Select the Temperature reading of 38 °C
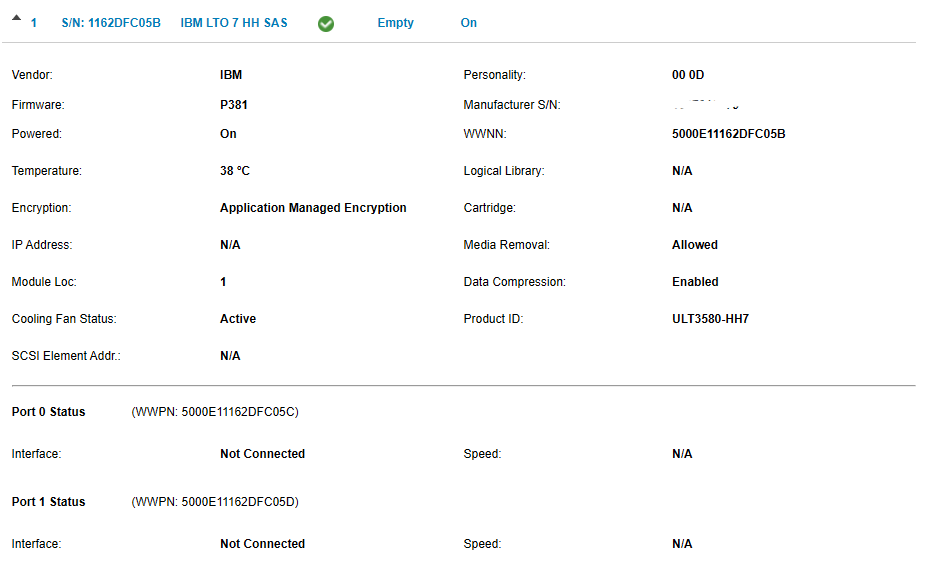Viewport: 926px width, 583px height. 233,170
